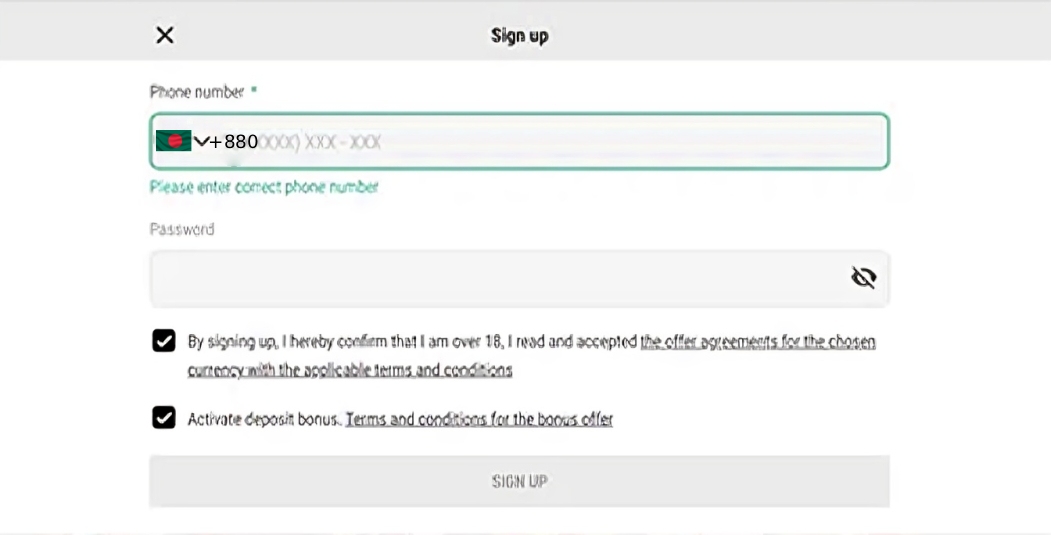
Task: Open bonus offer terms and conditions link
Action: pyautogui.click(x=479, y=419)
